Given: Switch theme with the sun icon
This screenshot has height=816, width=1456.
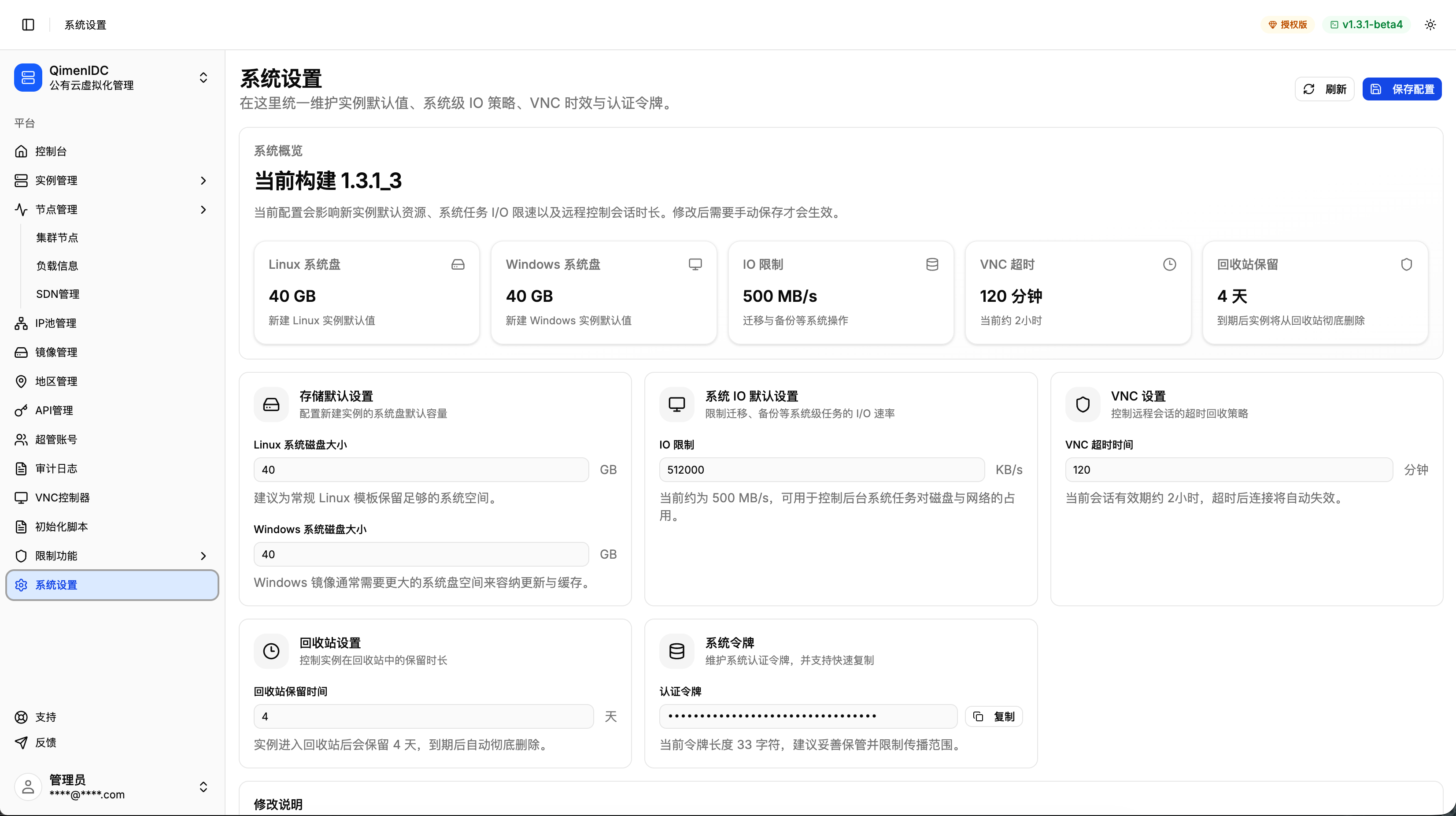Looking at the screenshot, I should pyautogui.click(x=1430, y=24).
